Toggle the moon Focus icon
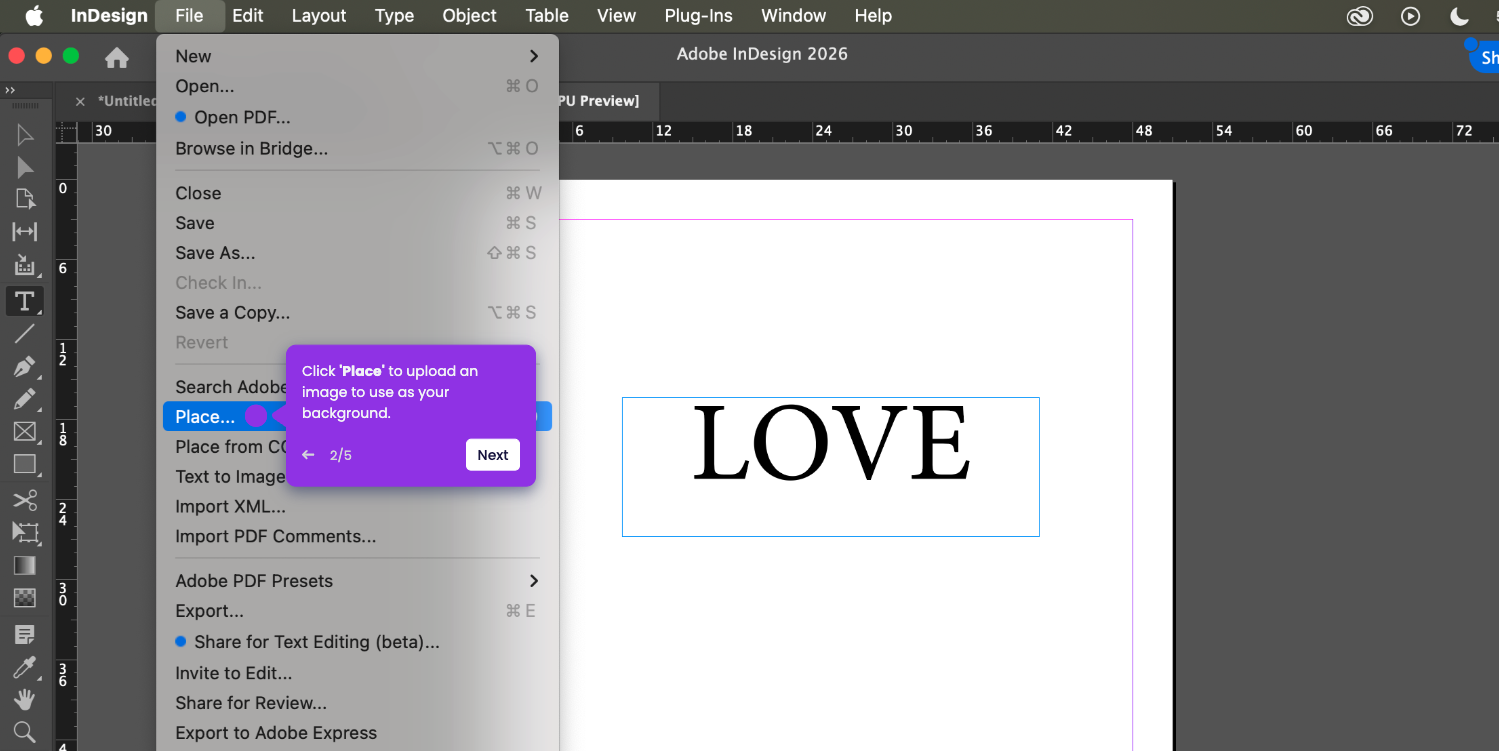The image size is (1499, 751). click(x=1459, y=16)
